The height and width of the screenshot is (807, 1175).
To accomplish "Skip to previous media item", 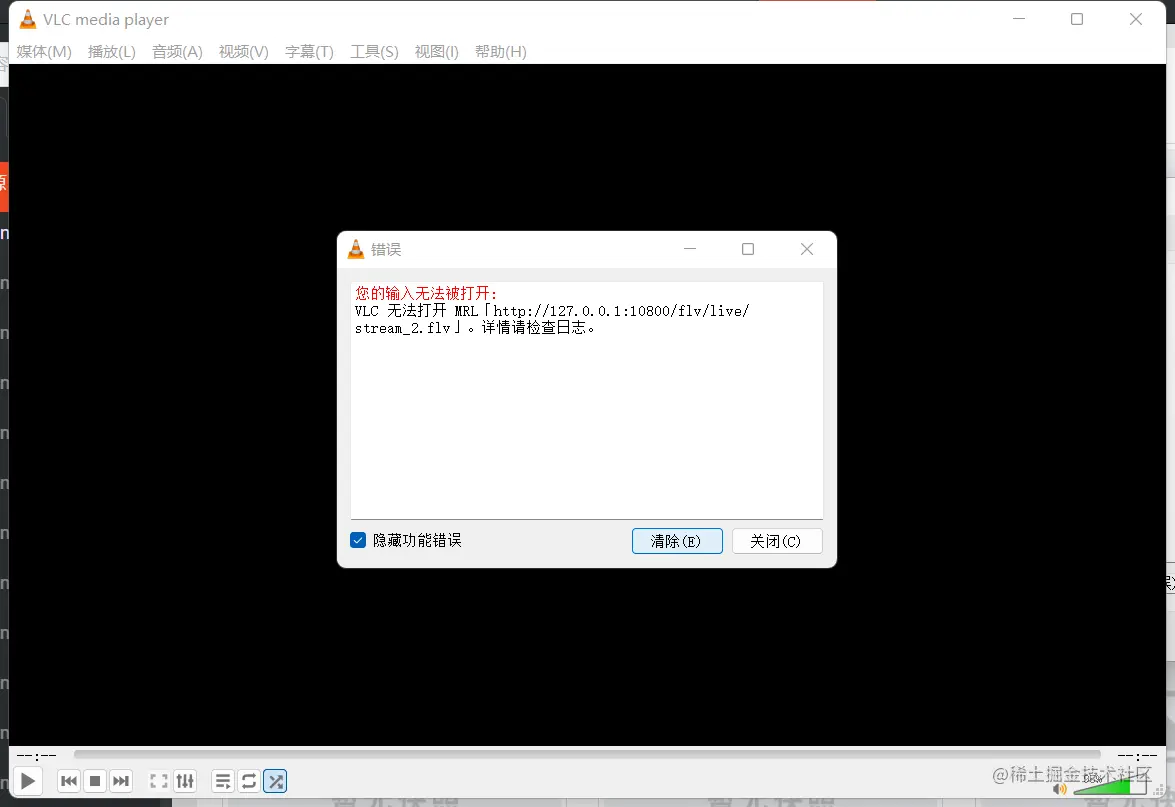I will point(69,782).
